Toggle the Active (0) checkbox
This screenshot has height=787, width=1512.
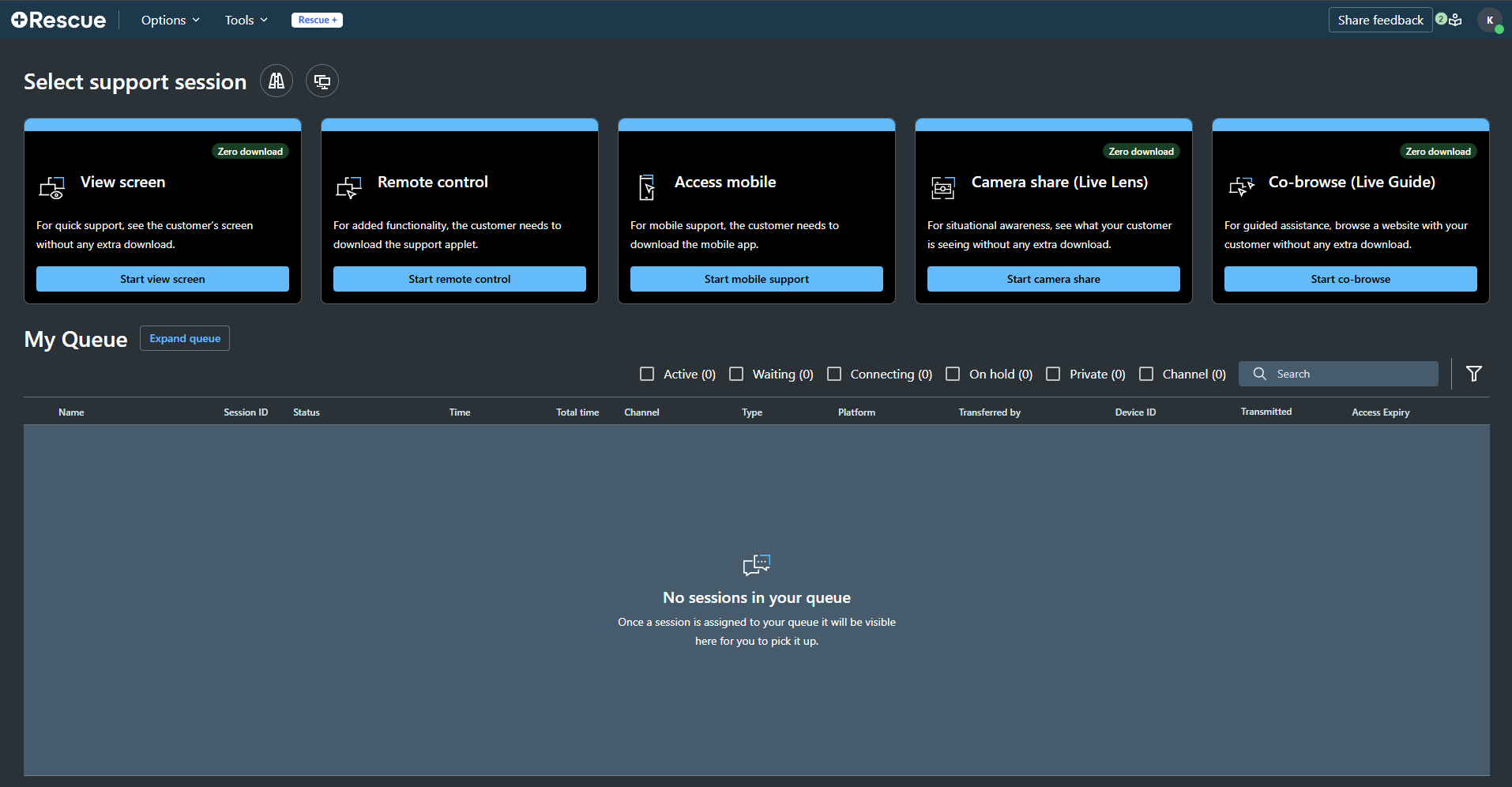point(647,374)
